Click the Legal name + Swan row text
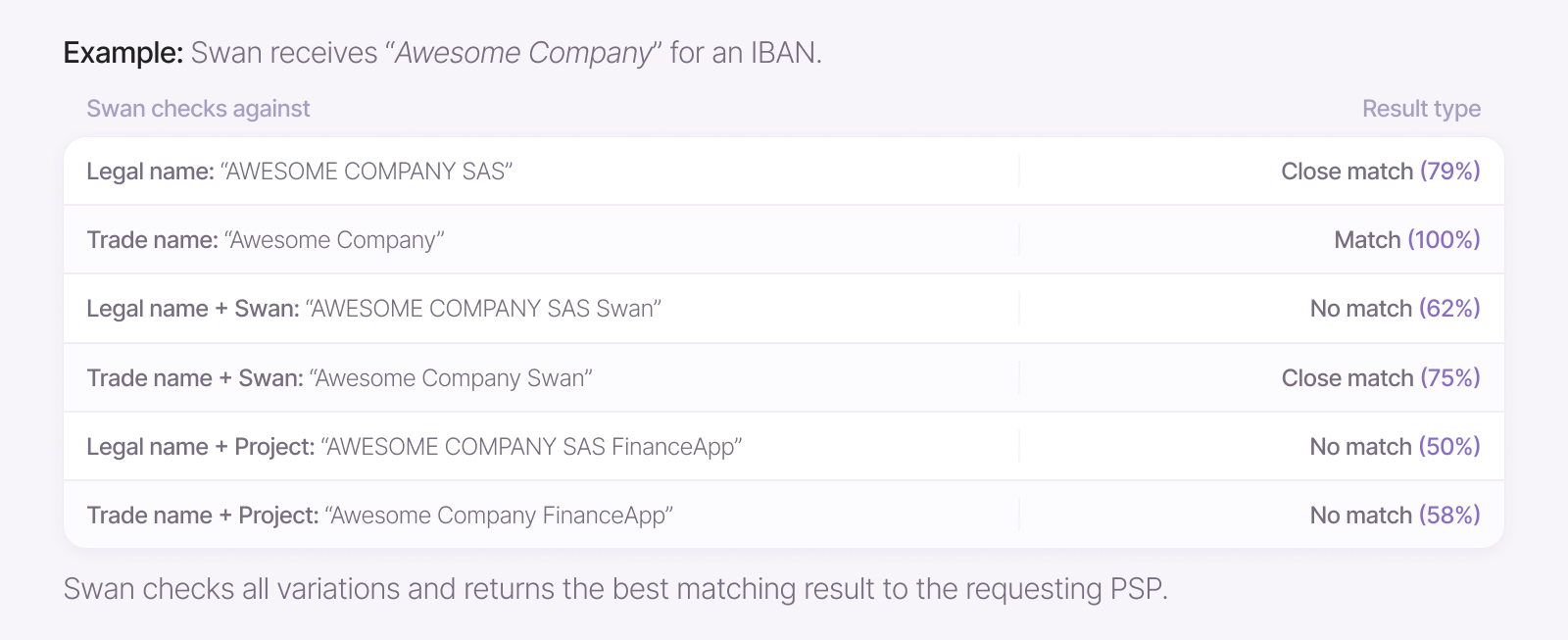The image size is (1568, 640). tap(373, 309)
